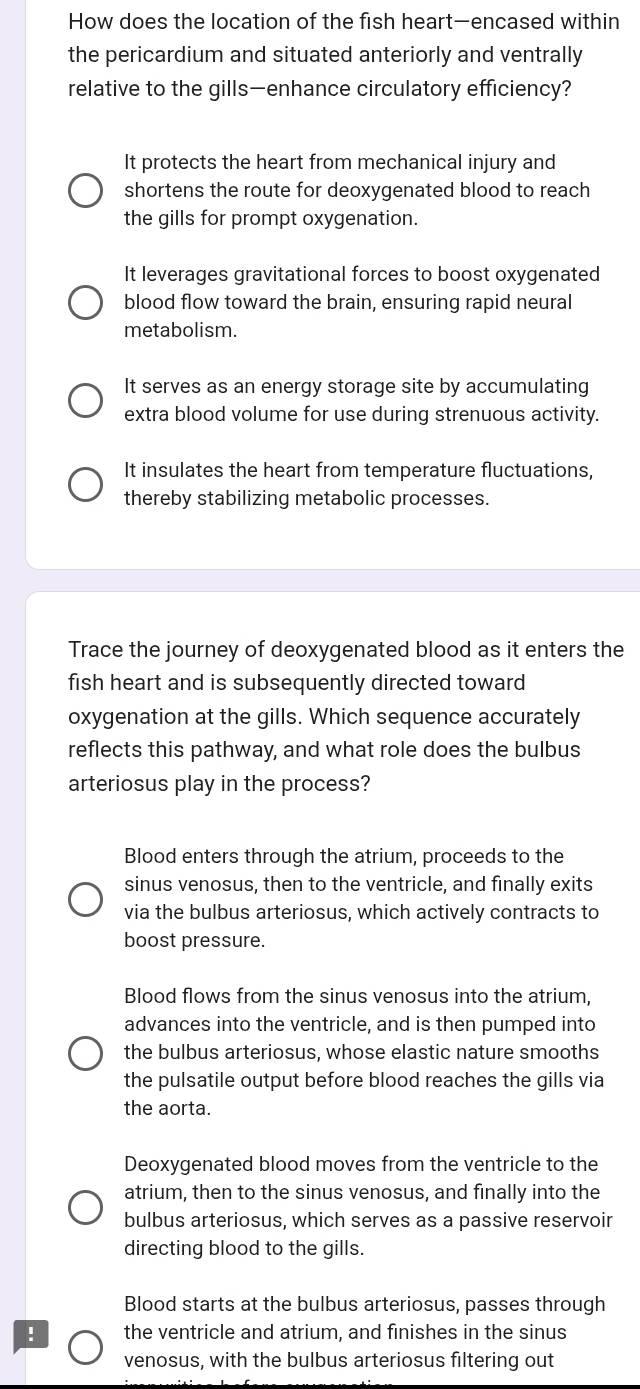Viewport: 640px width, 1389px height.
Task: Pick radio for 'Deoxygenated blood moves from the ventricle'
Action: (x=85, y=1206)
